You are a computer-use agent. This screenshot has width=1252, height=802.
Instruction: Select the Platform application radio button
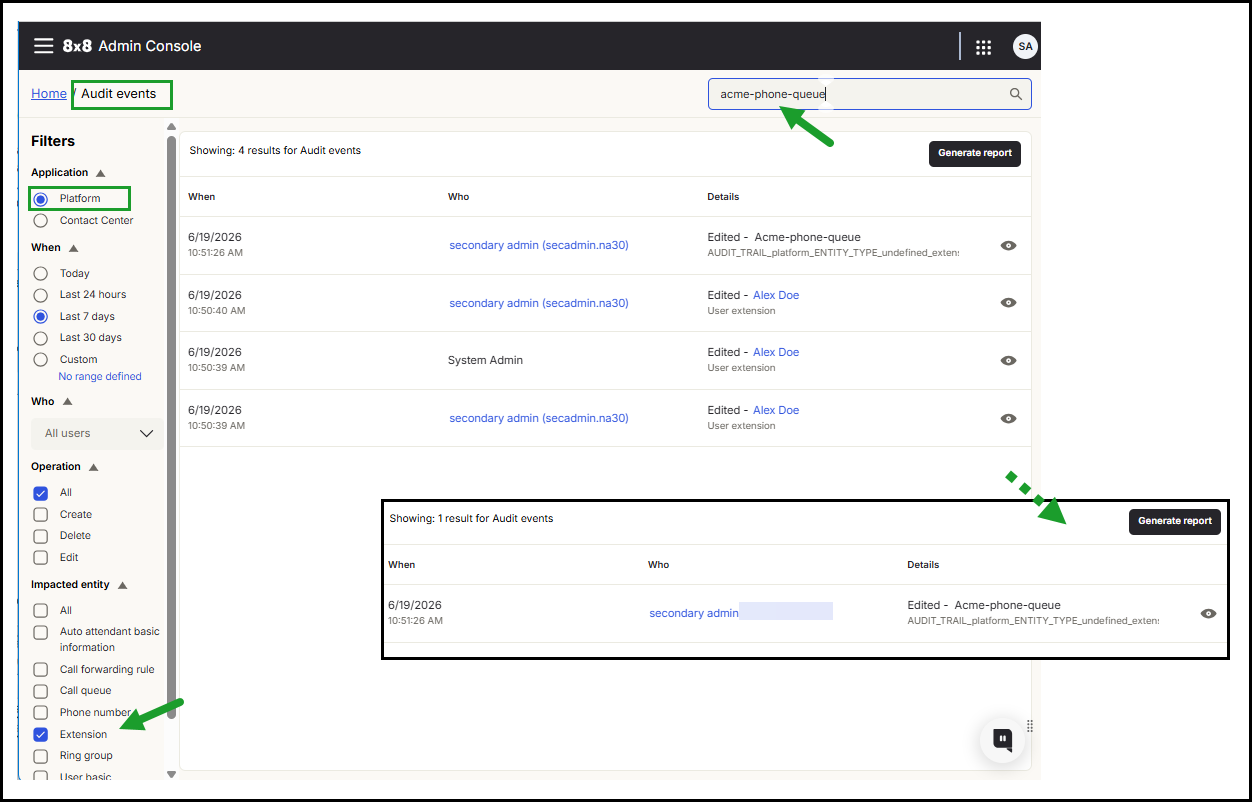coord(41,199)
